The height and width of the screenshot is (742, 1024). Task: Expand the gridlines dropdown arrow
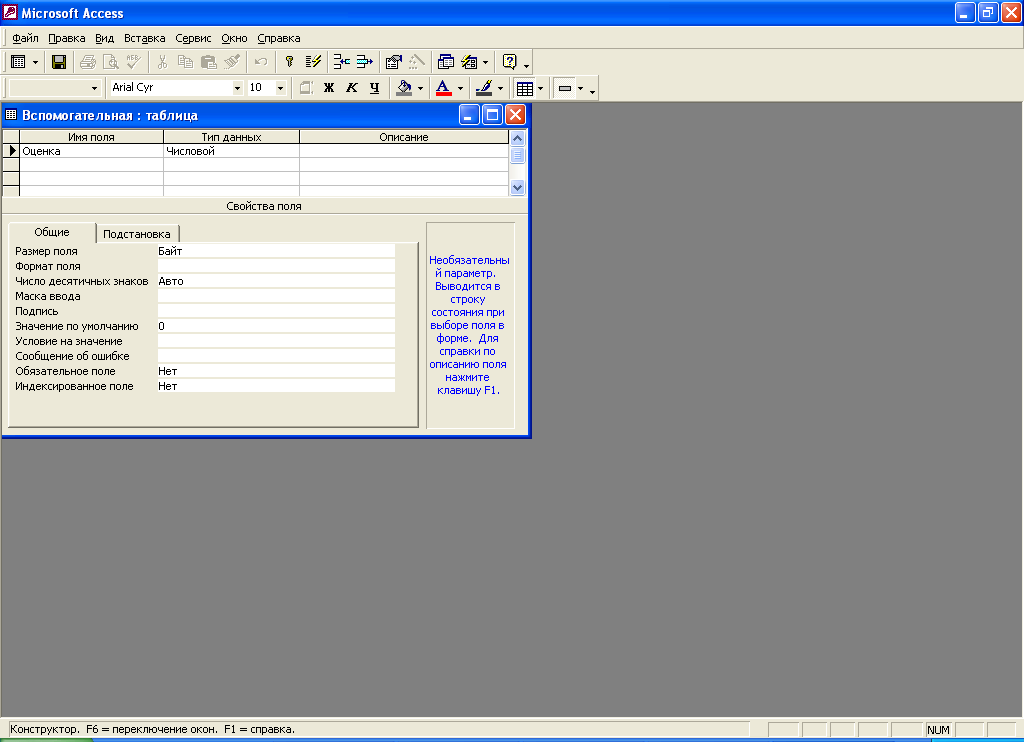coord(541,88)
